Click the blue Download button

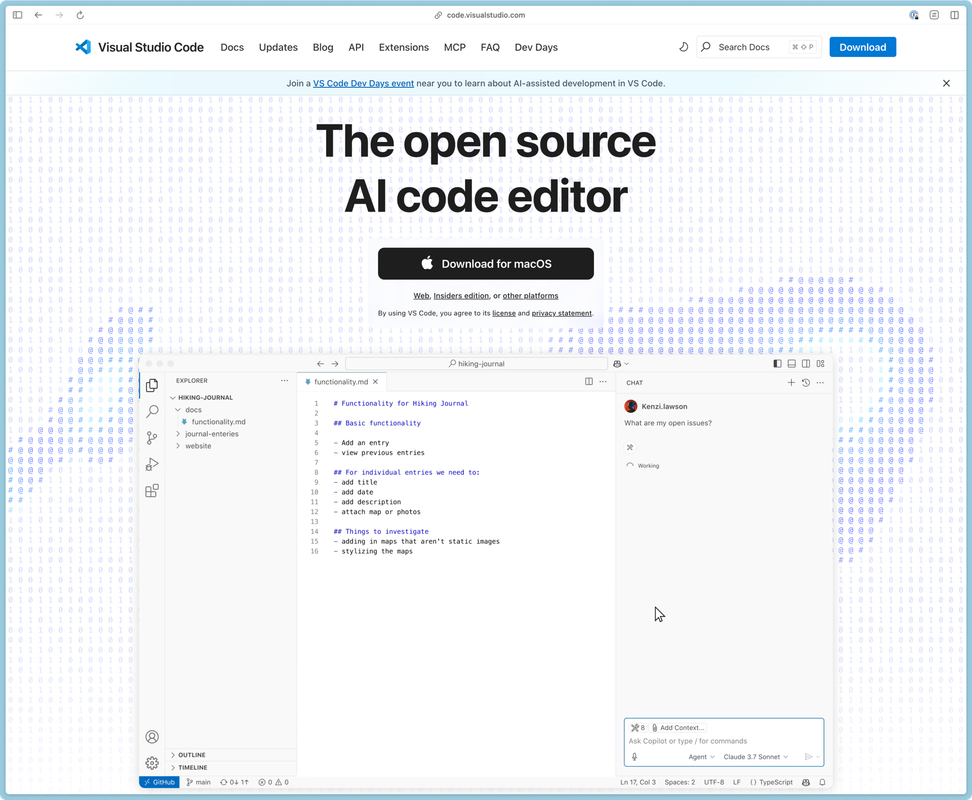coord(862,47)
